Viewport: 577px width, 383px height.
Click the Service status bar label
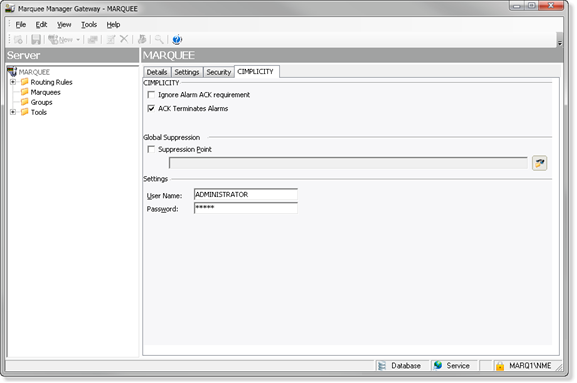(x=458, y=366)
